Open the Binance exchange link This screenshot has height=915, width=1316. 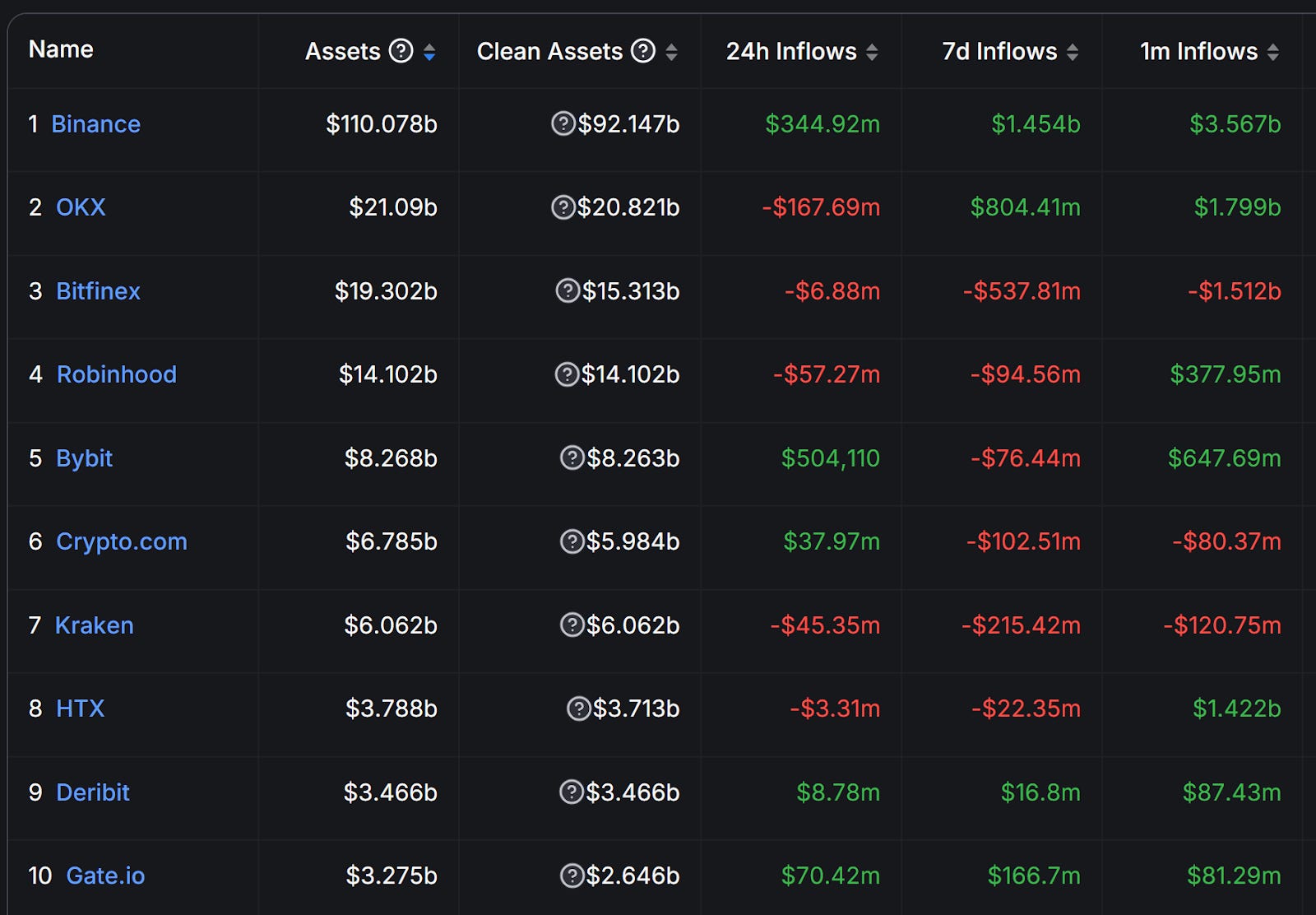95,124
